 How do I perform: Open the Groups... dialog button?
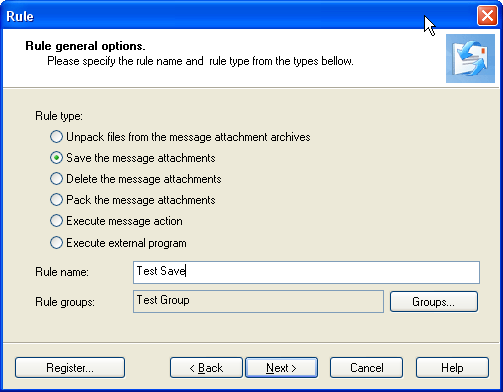click(434, 302)
